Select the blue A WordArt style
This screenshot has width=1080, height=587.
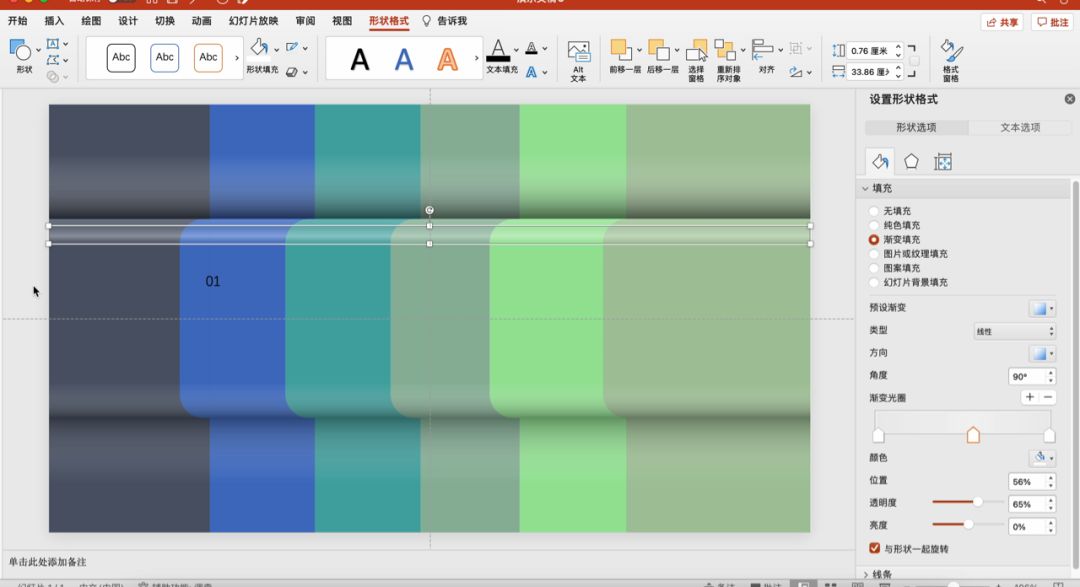[x=404, y=60]
